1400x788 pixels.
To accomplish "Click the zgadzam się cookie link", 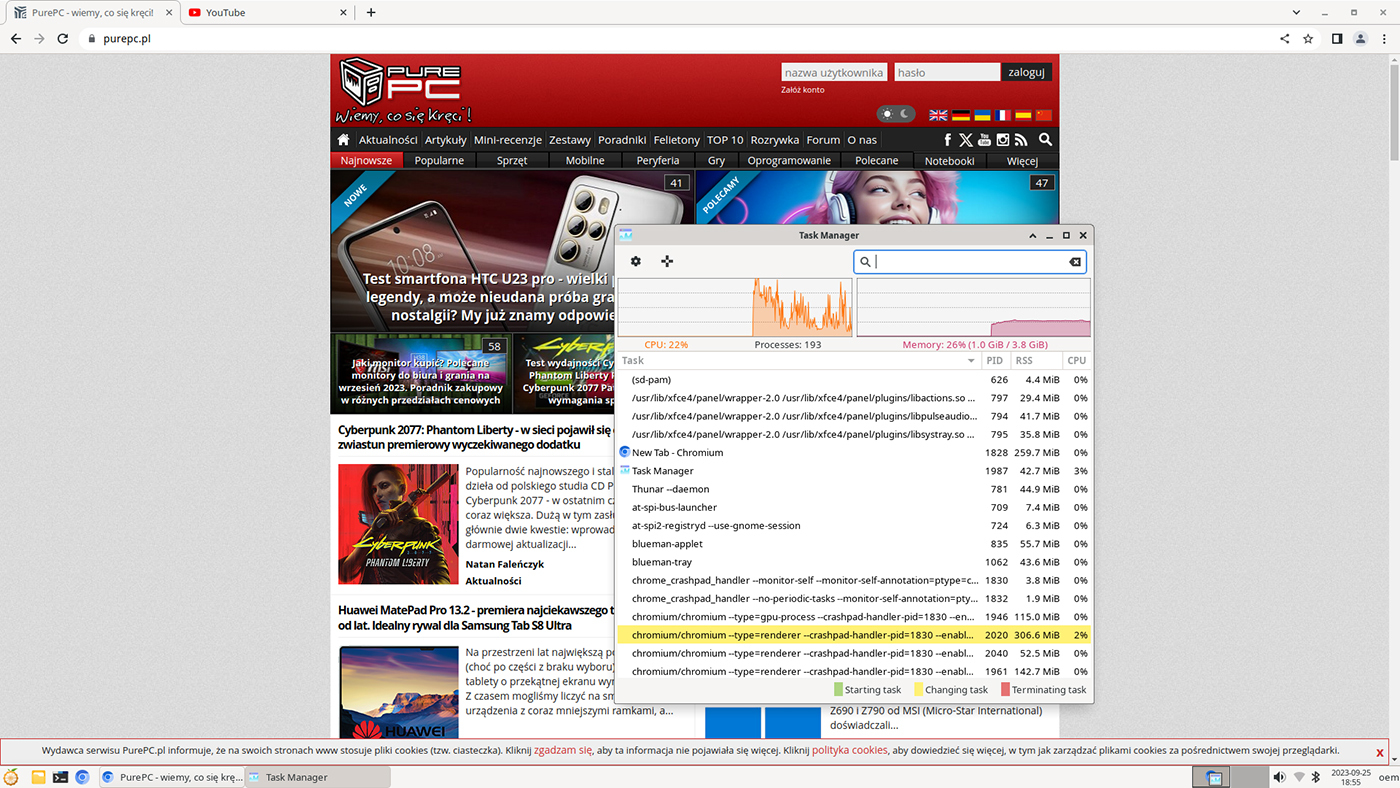I will coord(563,750).
